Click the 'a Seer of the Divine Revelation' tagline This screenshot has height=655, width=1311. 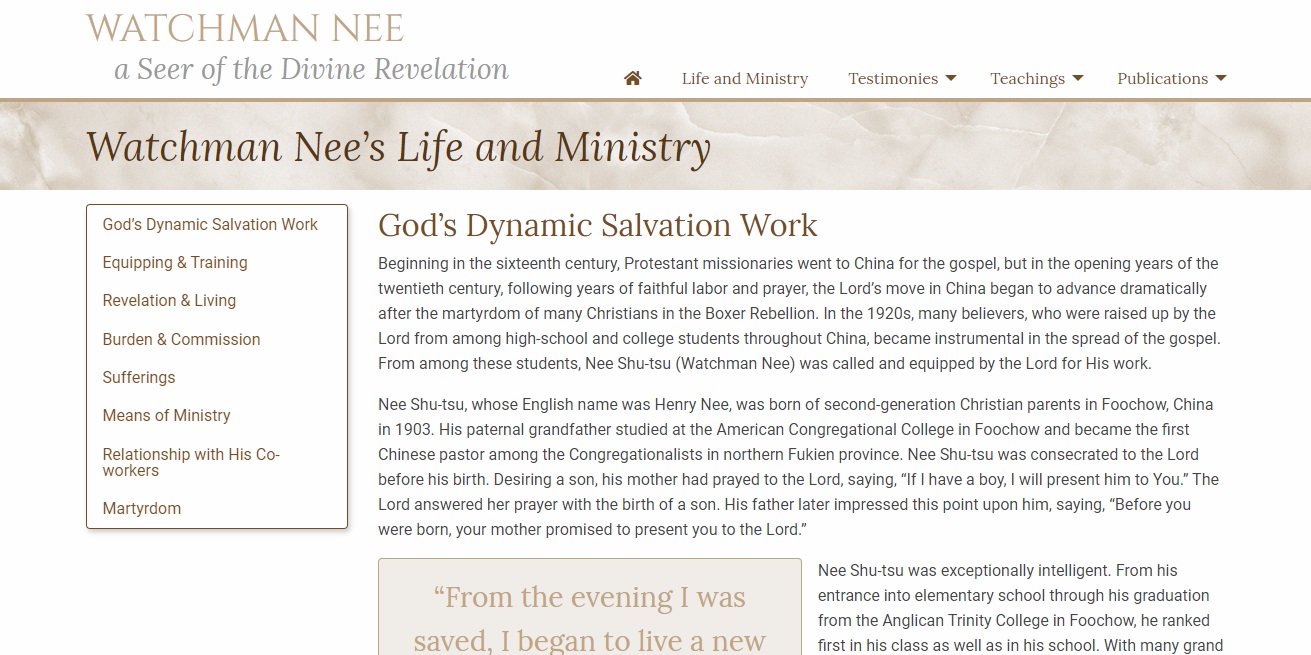pyautogui.click(x=311, y=69)
